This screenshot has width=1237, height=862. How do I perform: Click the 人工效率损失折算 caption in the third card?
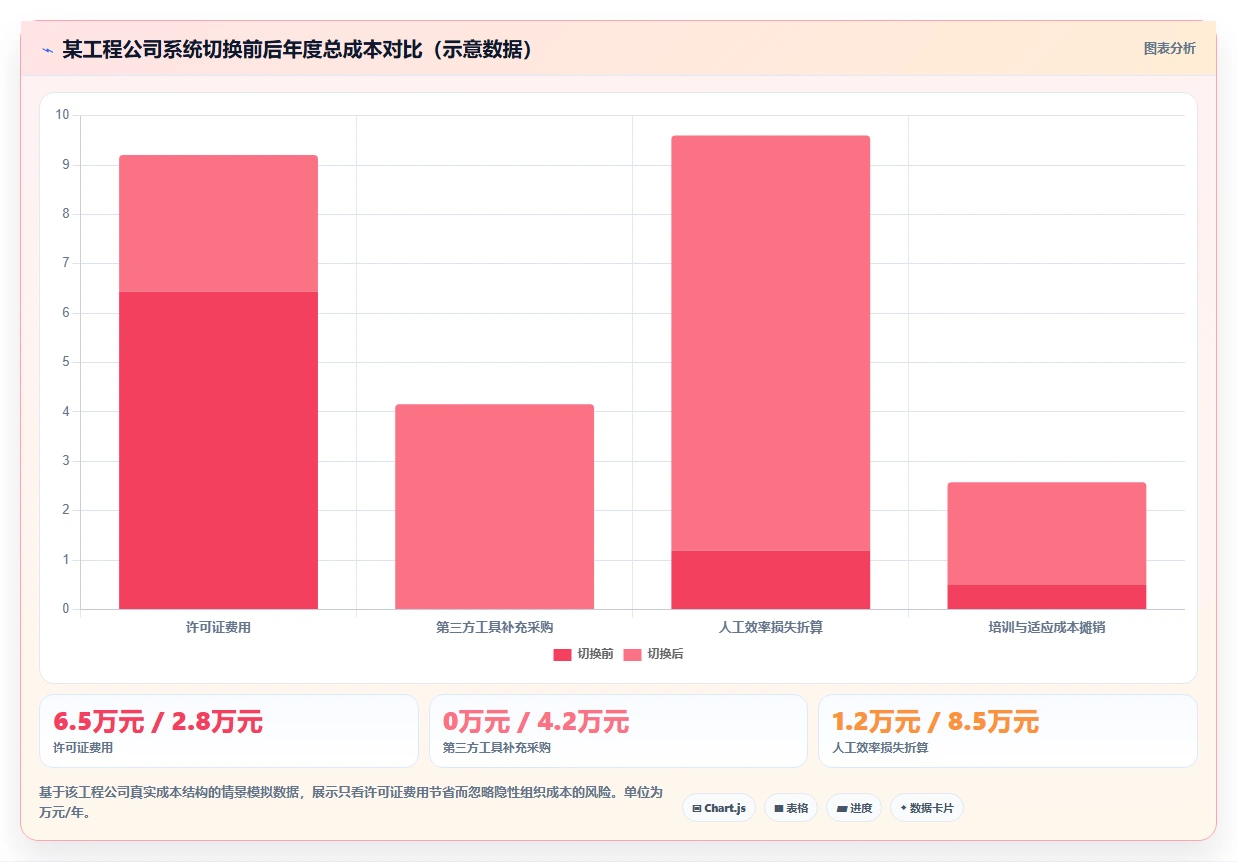(880, 748)
